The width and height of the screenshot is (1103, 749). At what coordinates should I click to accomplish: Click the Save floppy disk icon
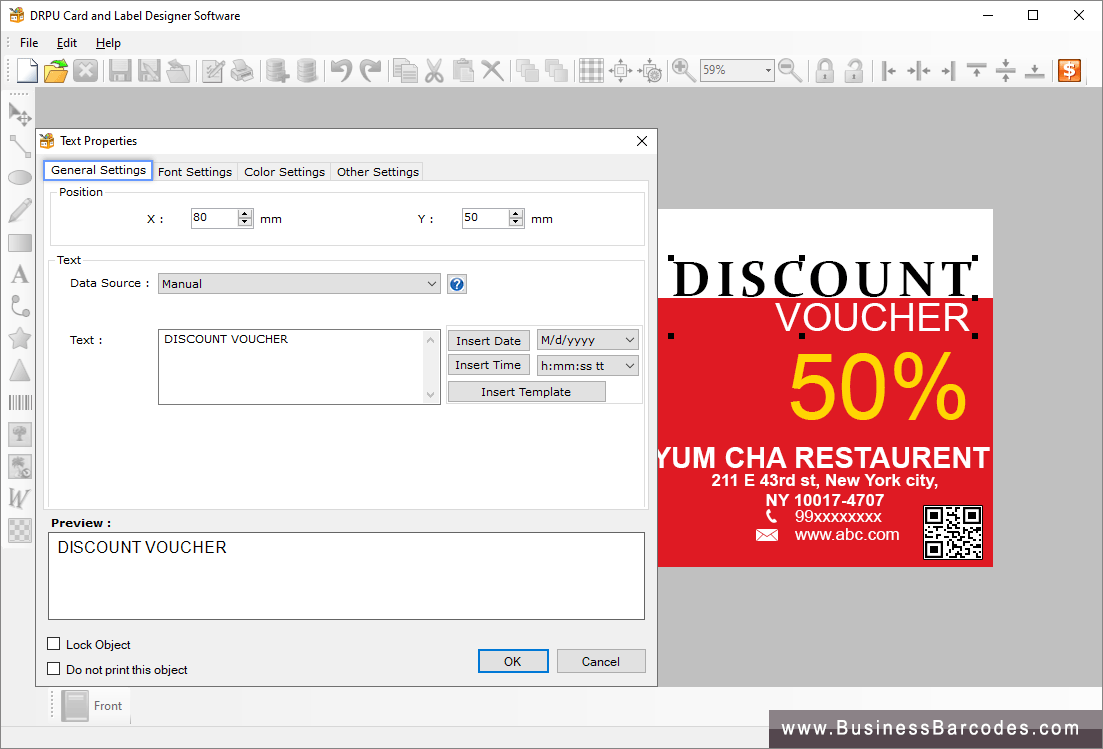tap(120, 70)
